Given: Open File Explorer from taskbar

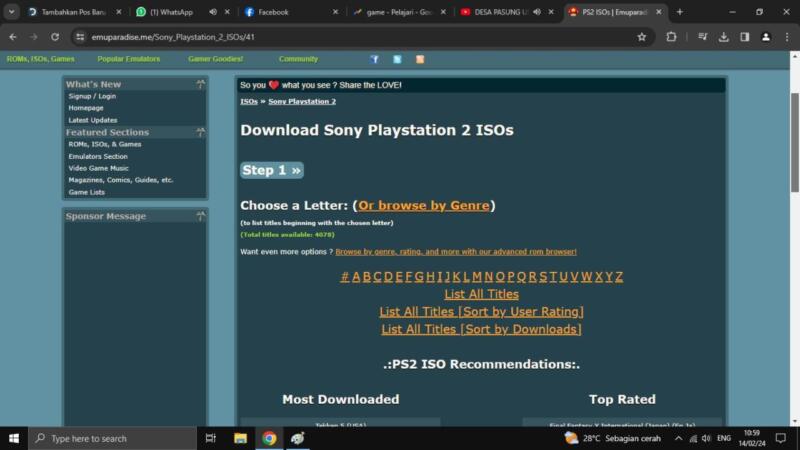Looking at the screenshot, I should click(x=240, y=438).
